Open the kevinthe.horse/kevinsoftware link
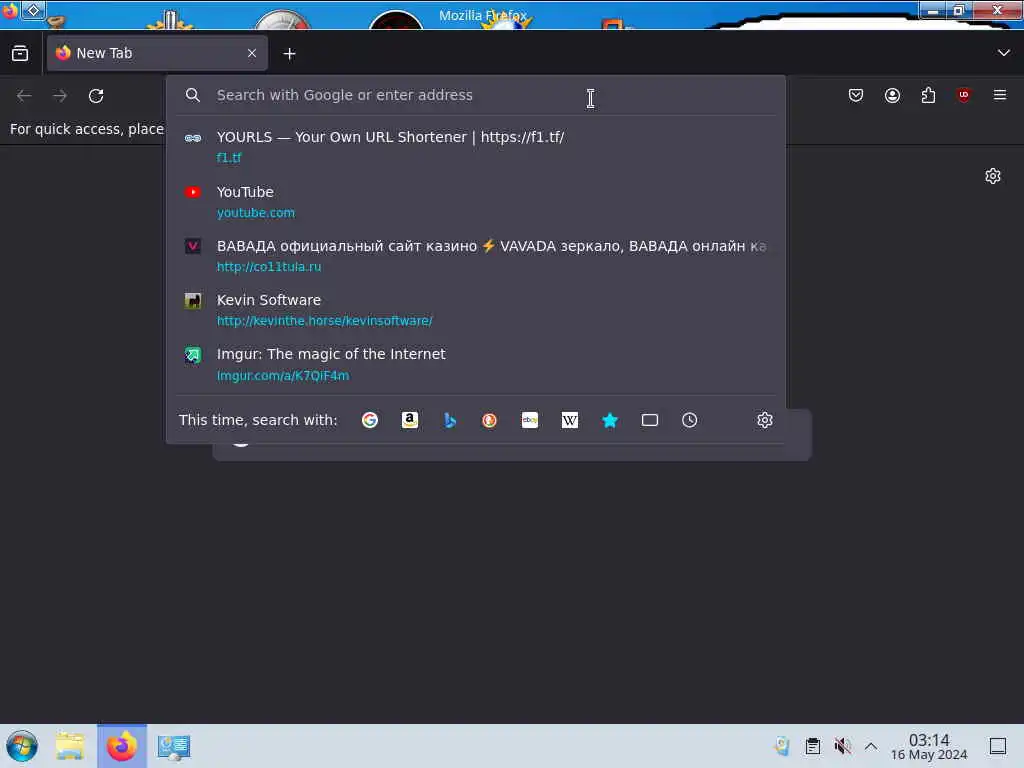1024x768 pixels. pos(325,321)
